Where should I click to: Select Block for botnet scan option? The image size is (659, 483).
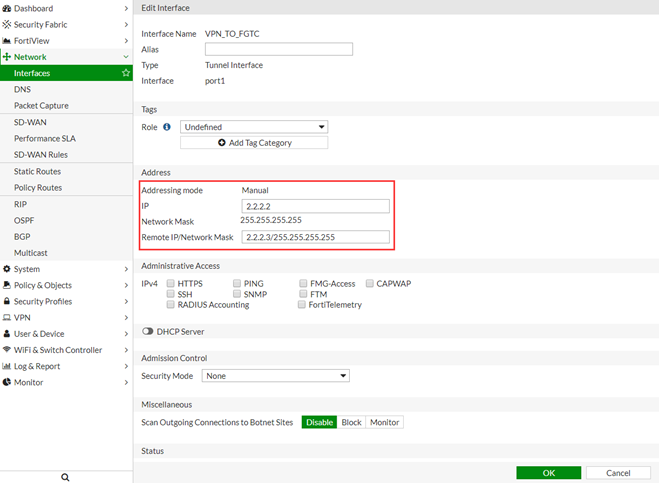point(351,422)
